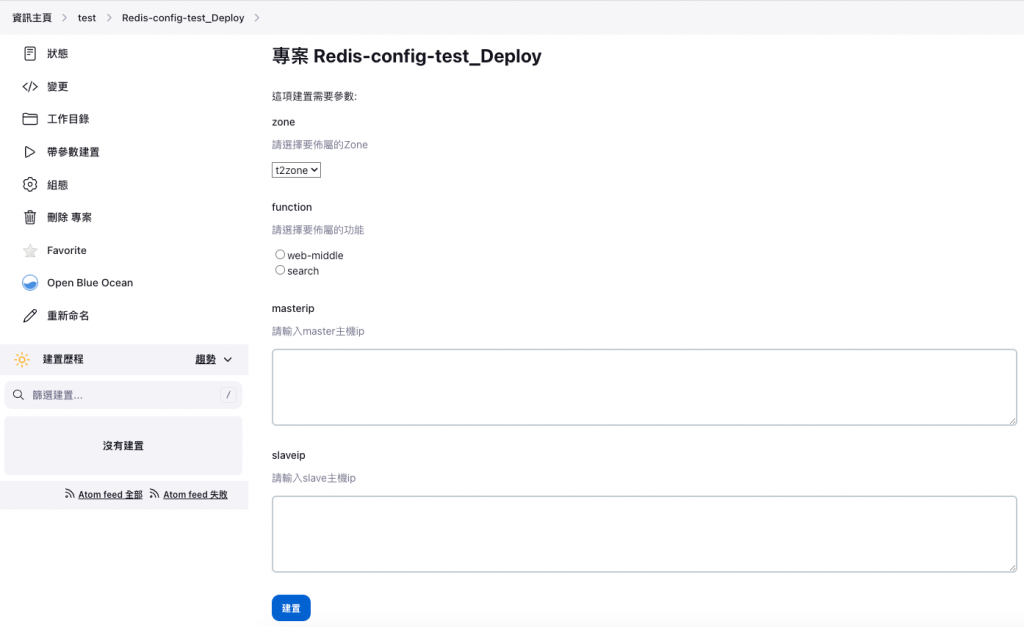Viewport: 1024px width, 627px height.
Task: Click the slash shortcut badge in filter box
Action: 228,394
